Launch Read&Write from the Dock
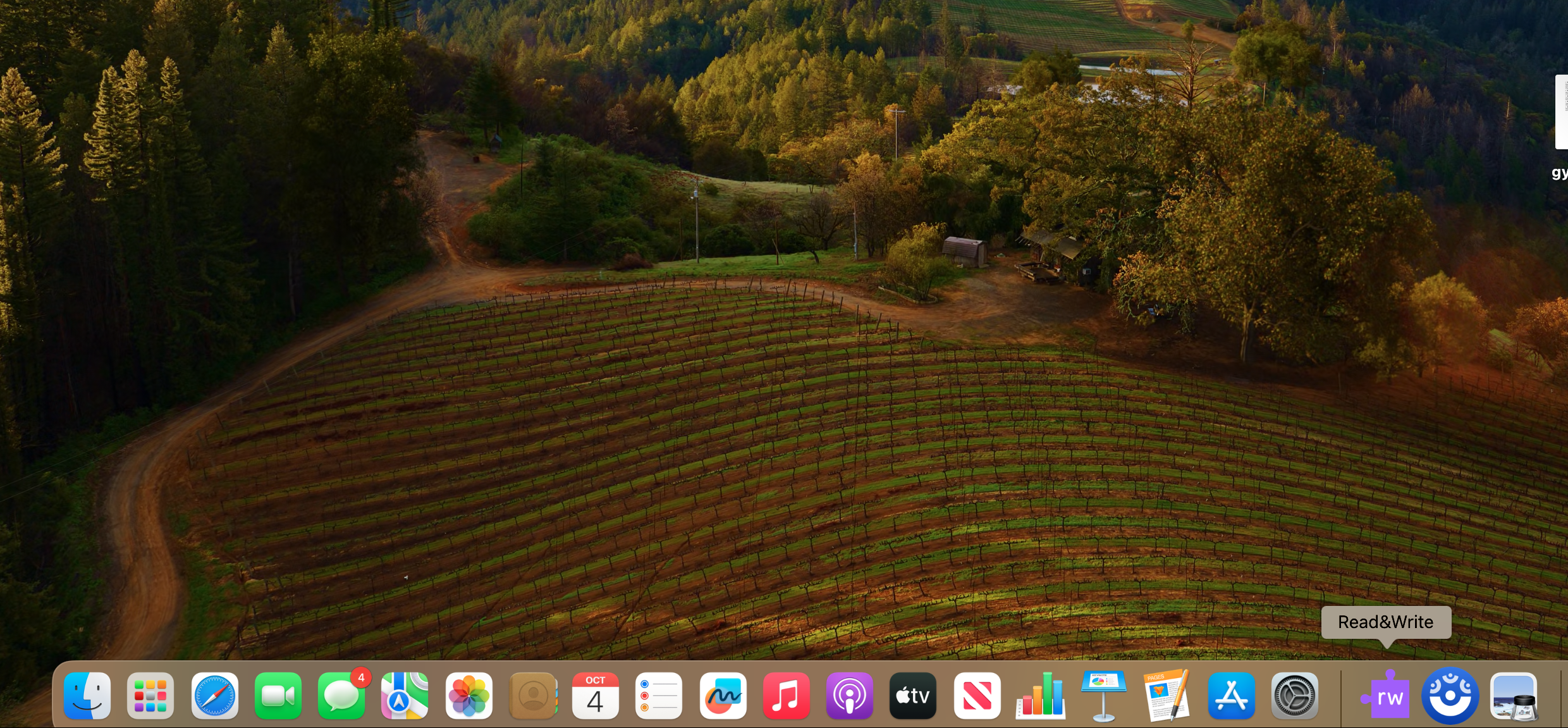Screen dimensions: 1568x728 [1386, 696]
